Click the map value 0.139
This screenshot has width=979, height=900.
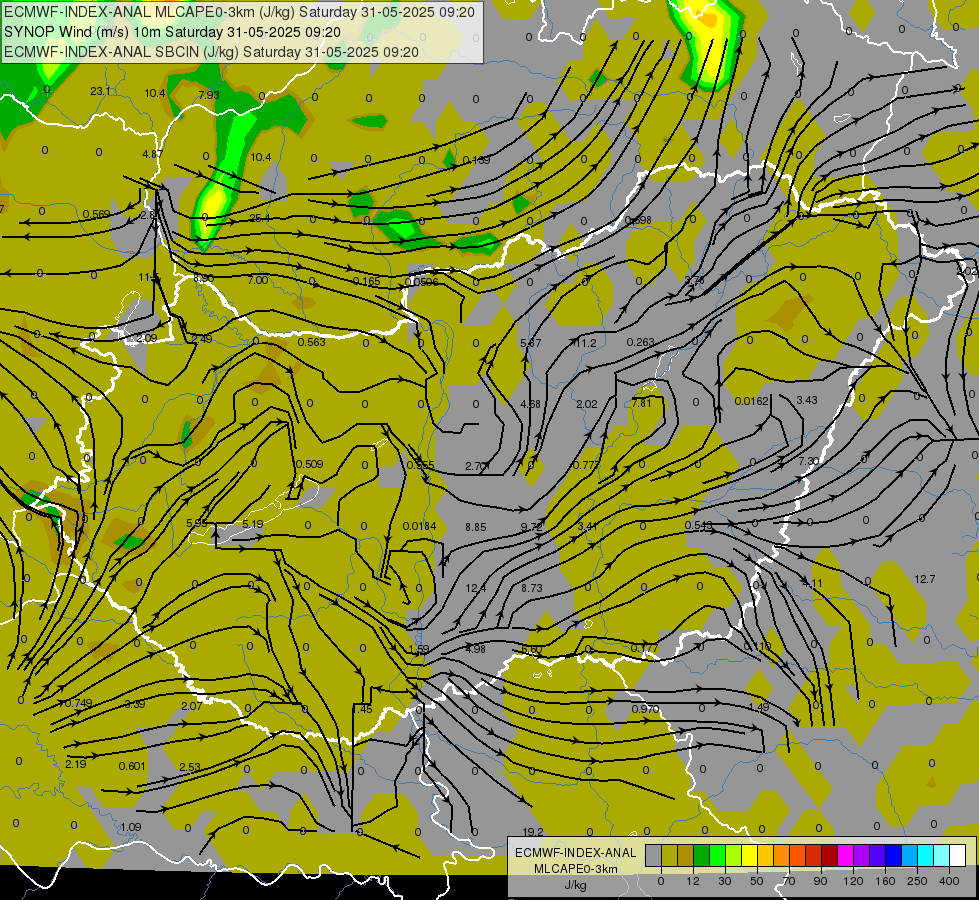476,161
